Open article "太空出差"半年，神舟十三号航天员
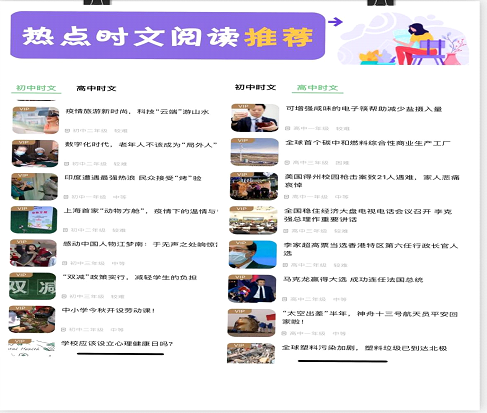487x413 pixels. 370,317
